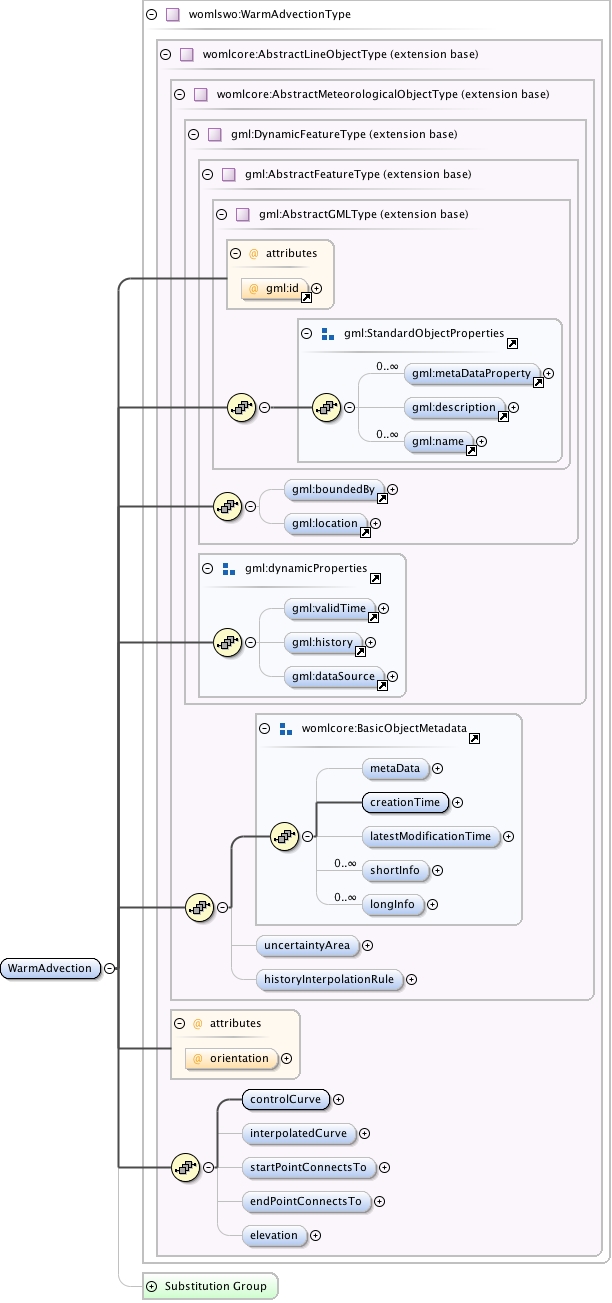This screenshot has width=612, height=1303.
Task: Expand gml:dataSource with its plus button
Action: (x=393, y=677)
